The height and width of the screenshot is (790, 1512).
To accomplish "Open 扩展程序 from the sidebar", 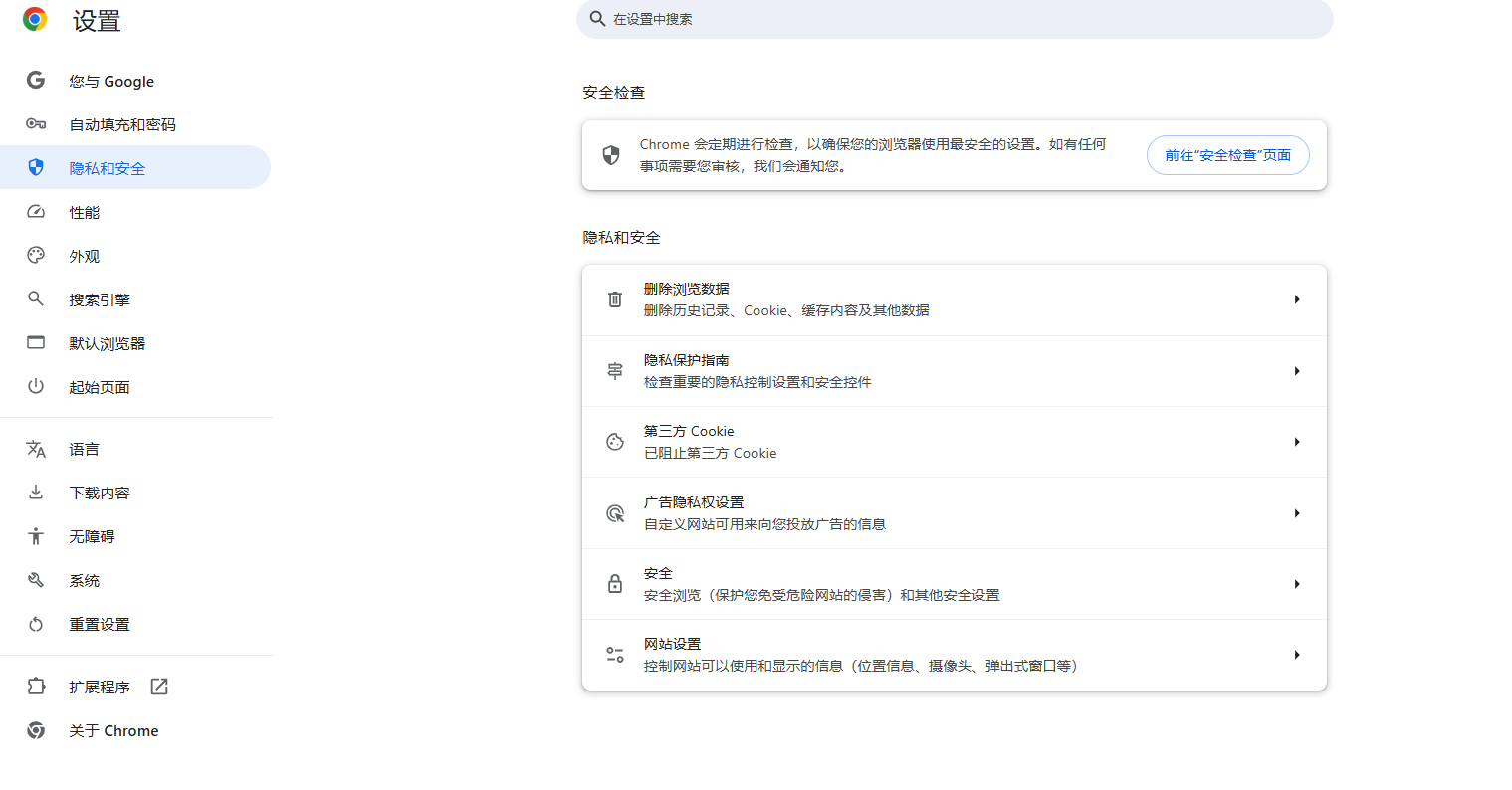I will tap(135, 687).
